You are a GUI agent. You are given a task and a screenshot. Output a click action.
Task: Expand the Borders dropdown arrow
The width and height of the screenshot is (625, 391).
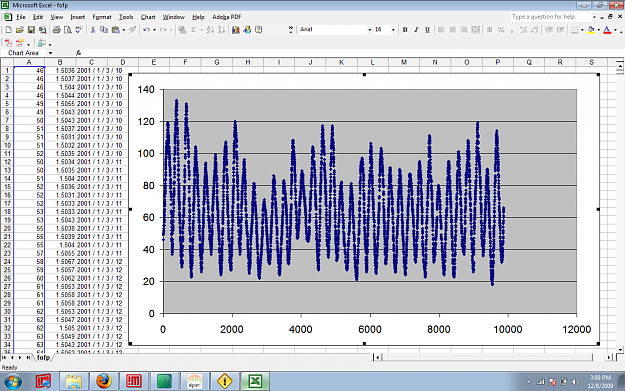[582, 30]
